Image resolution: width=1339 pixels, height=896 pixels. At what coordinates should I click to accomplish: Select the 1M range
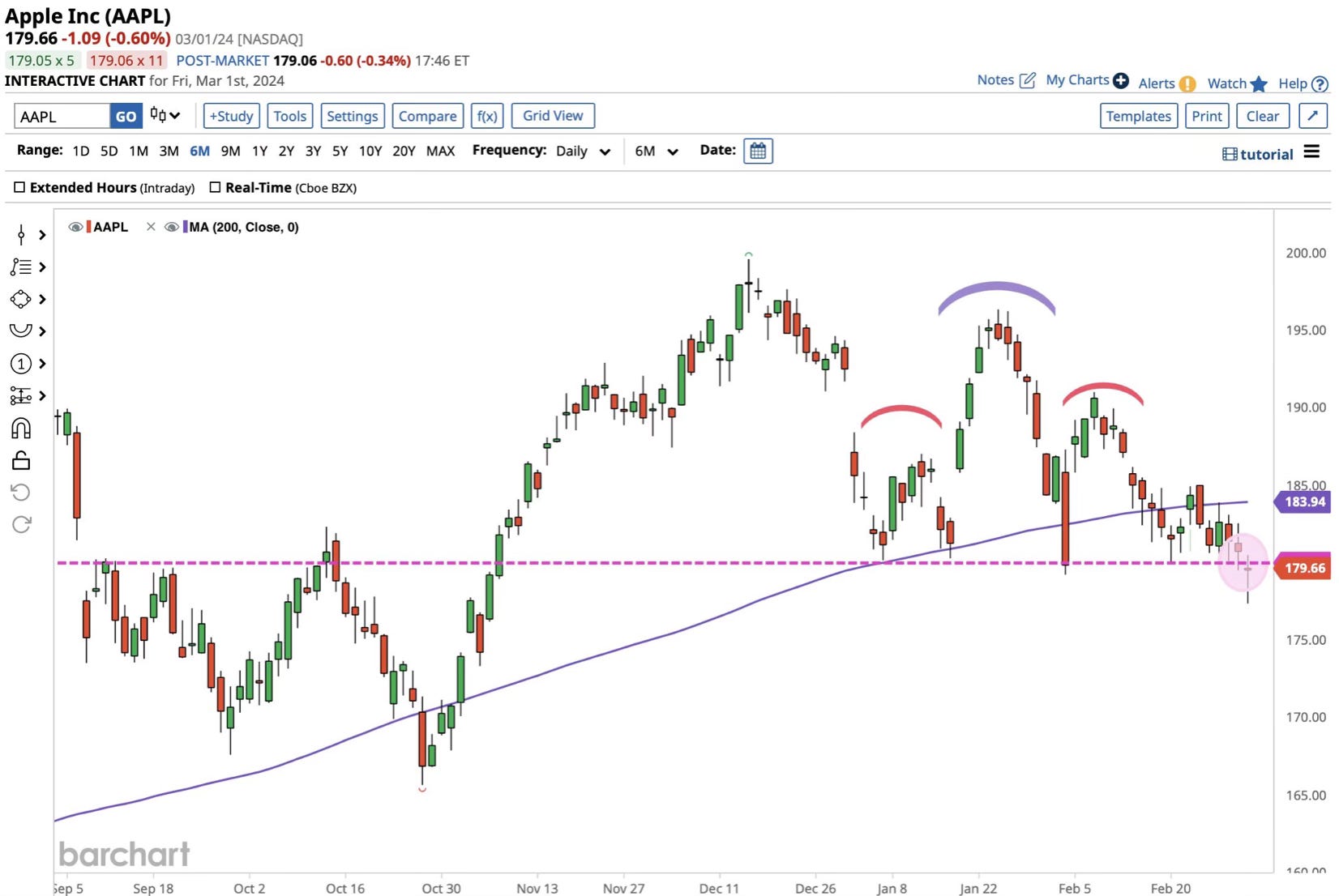(x=139, y=151)
